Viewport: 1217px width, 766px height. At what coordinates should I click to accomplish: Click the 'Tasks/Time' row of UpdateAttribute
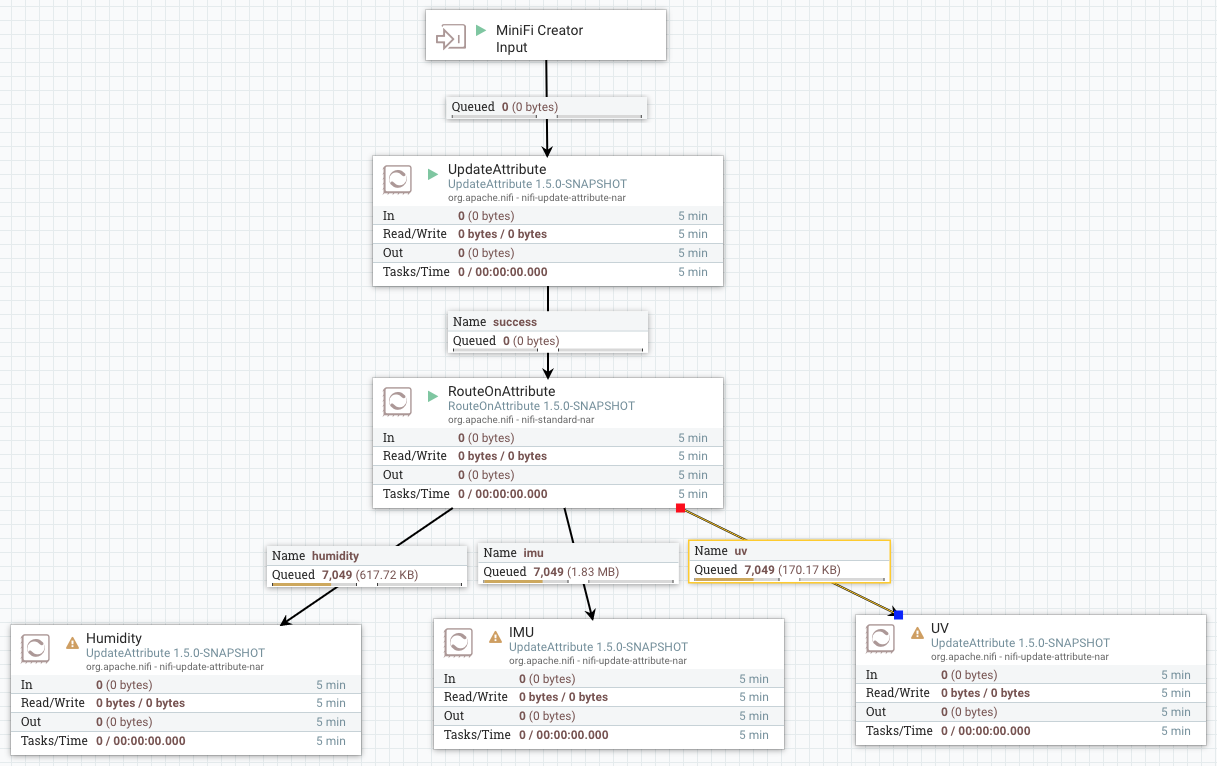click(548, 272)
